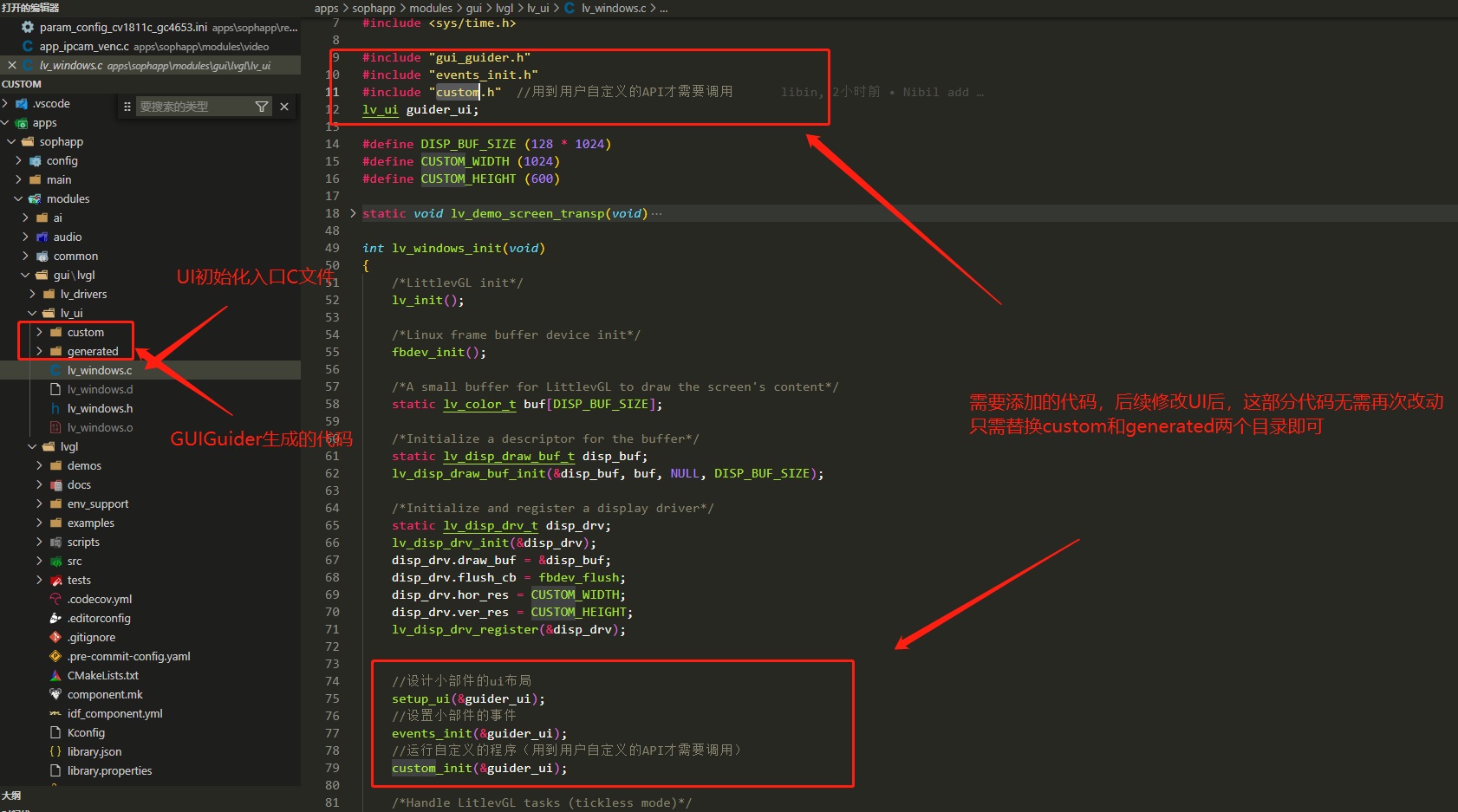Click the braces icon of library.json
1458x812 pixels.
coord(55,751)
